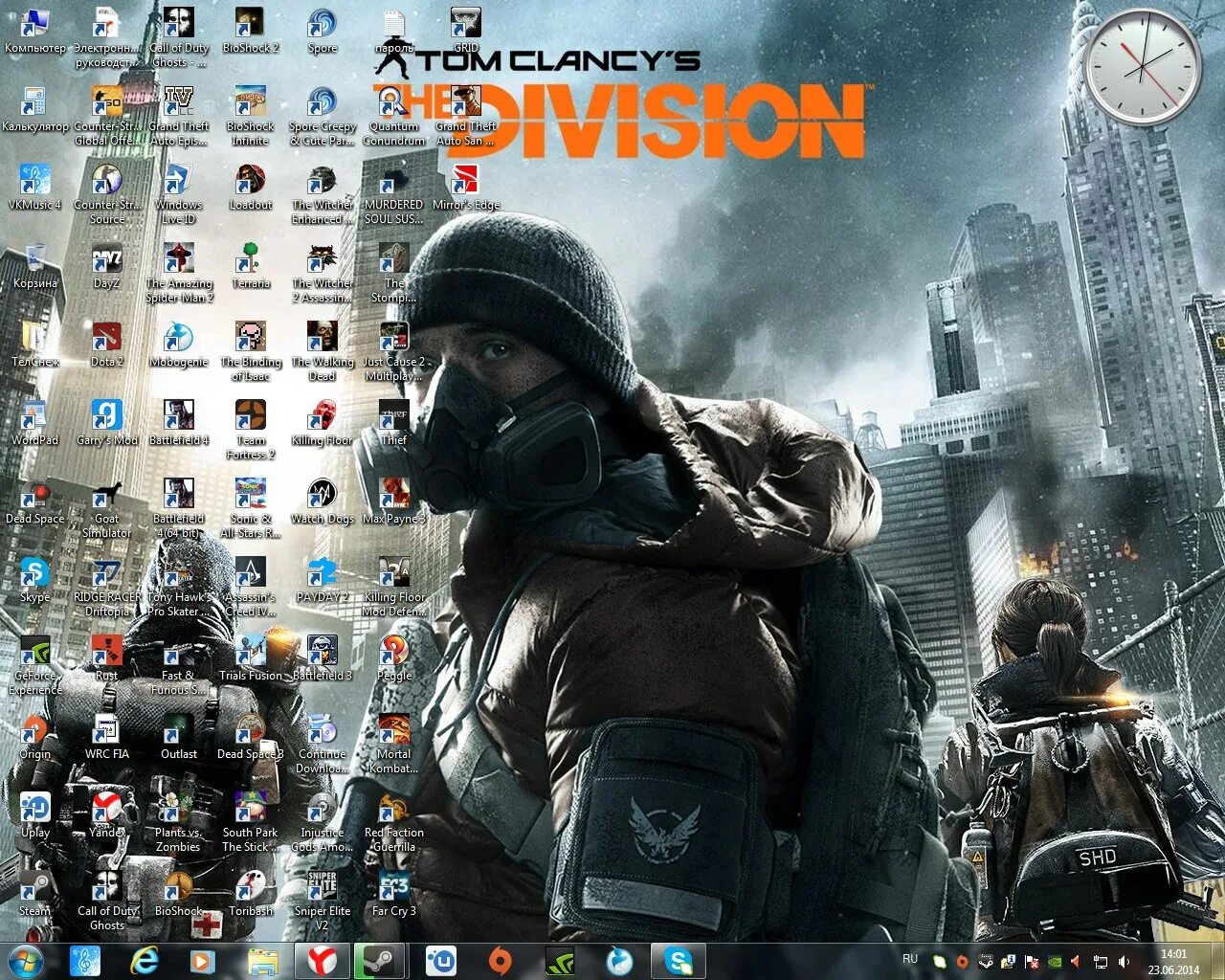The width and height of the screenshot is (1225, 980).
Task: Launch Loadout from the desktop
Action: pos(251,188)
